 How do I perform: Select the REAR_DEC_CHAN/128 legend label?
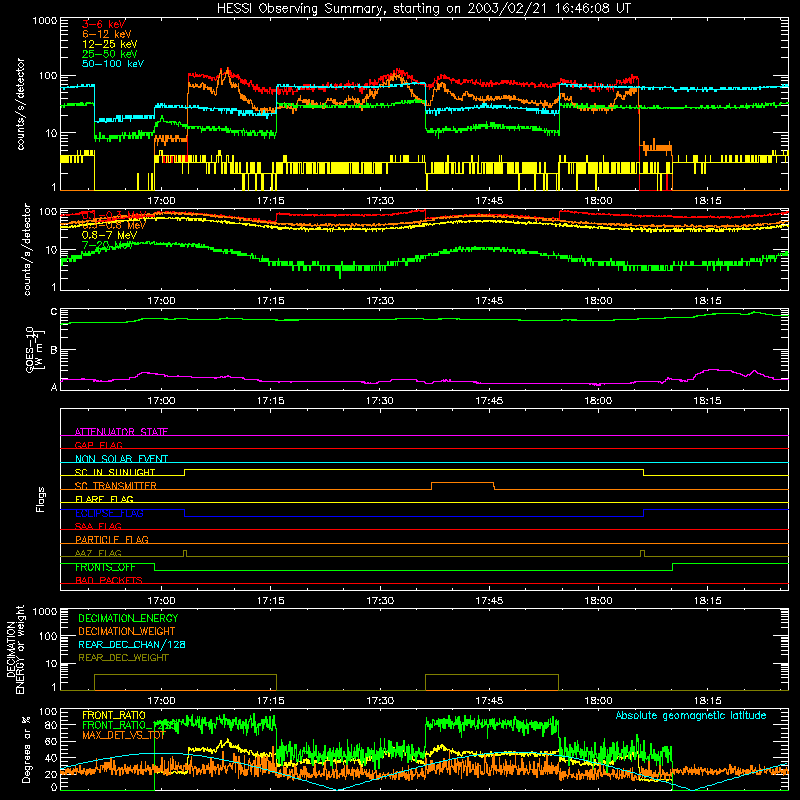point(132,644)
